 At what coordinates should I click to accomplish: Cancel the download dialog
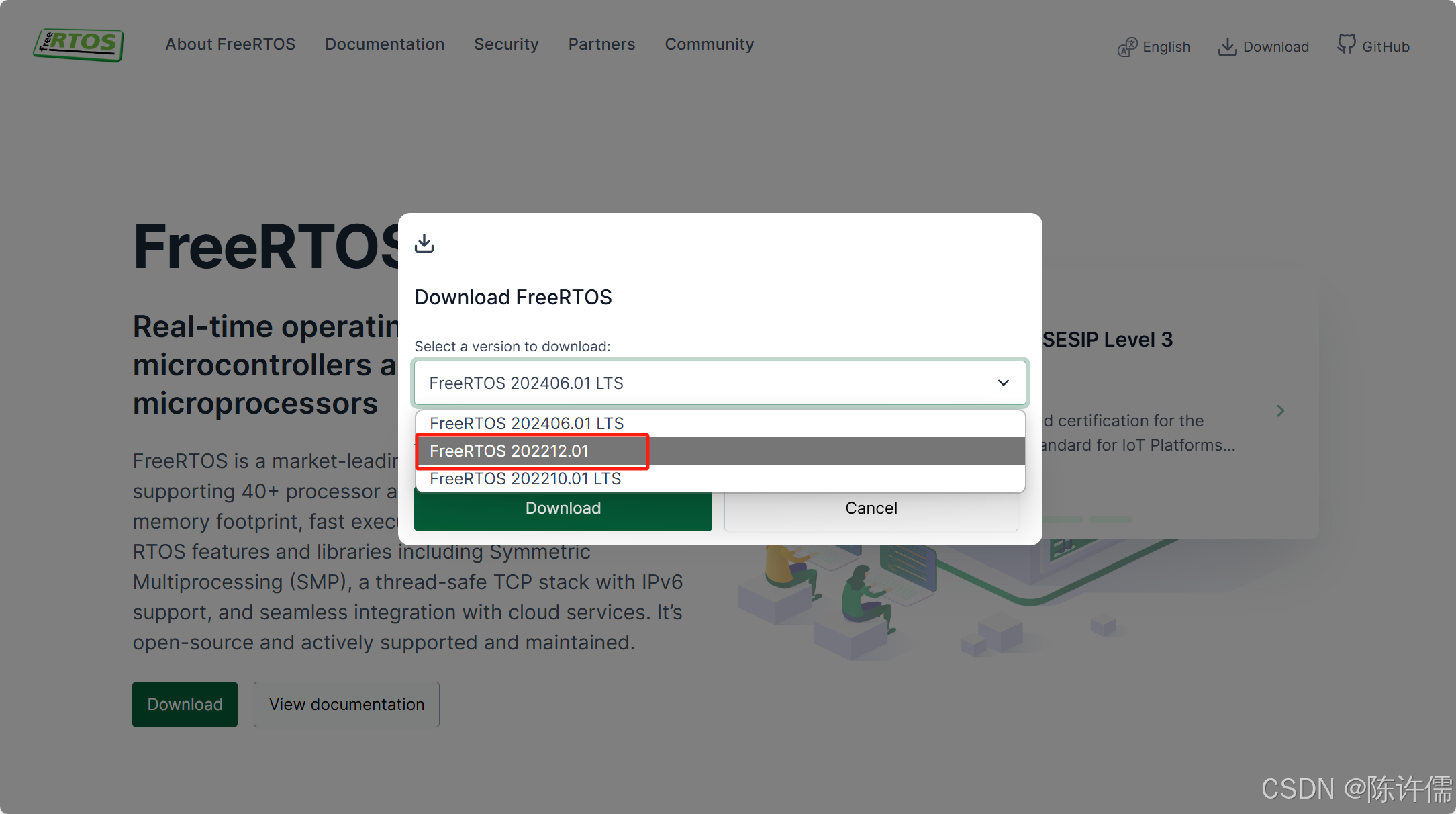click(871, 508)
